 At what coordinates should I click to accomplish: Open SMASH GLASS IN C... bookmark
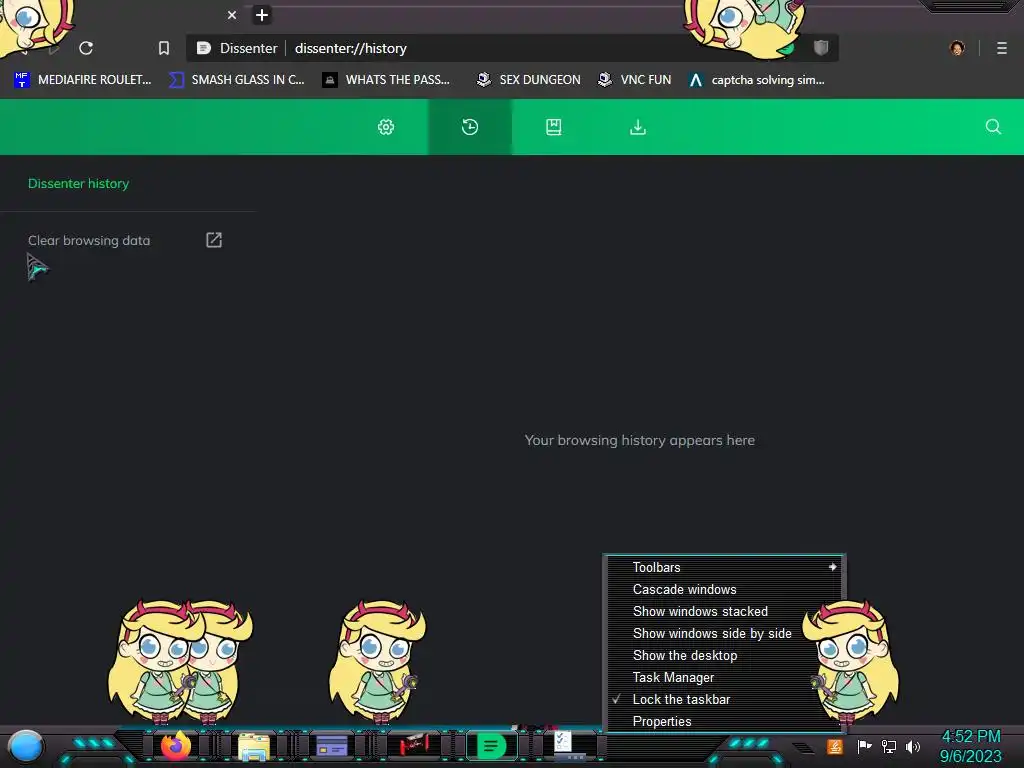pyautogui.click(x=236, y=80)
